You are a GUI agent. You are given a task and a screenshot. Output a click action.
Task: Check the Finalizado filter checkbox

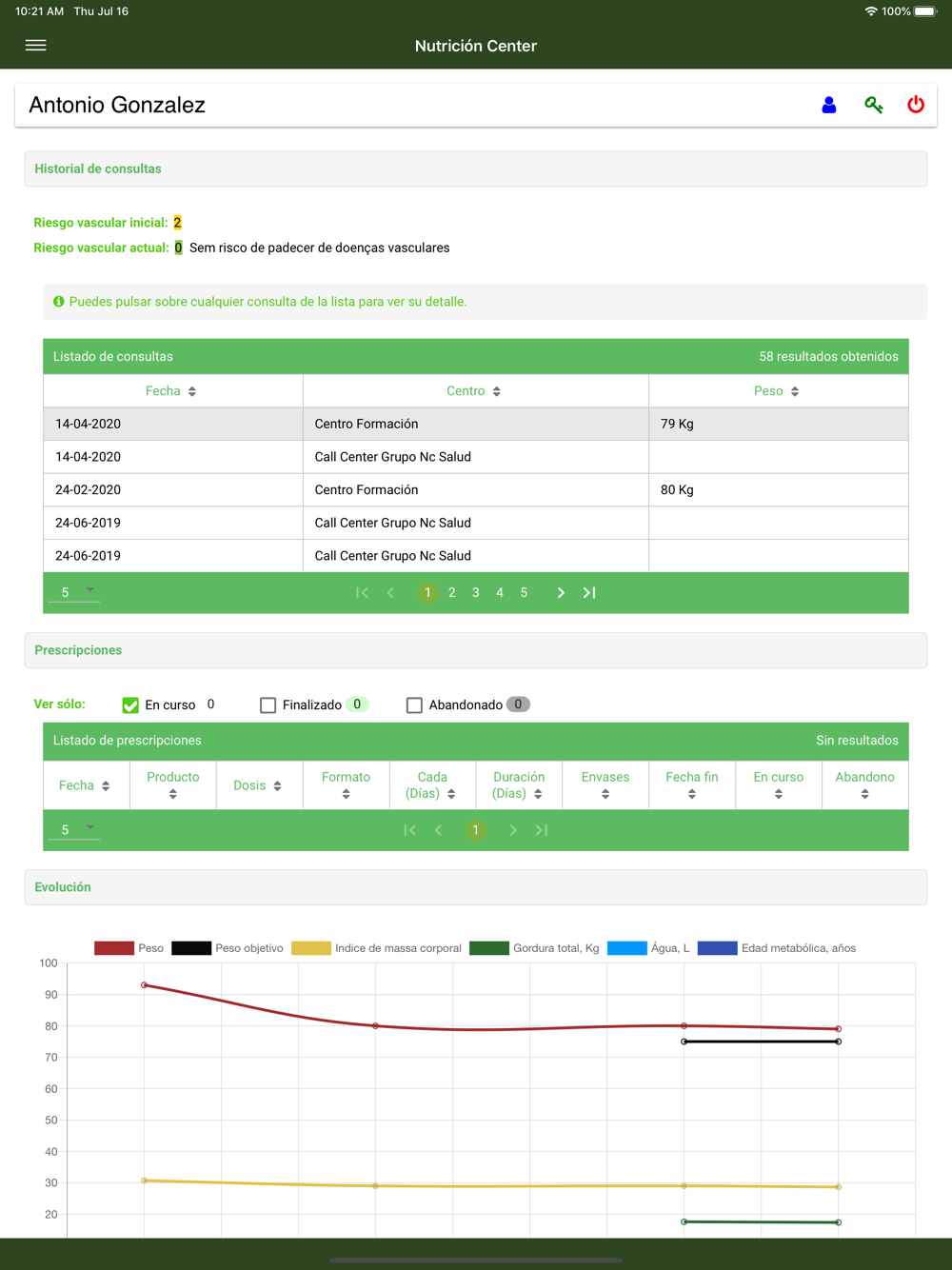(268, 705)
